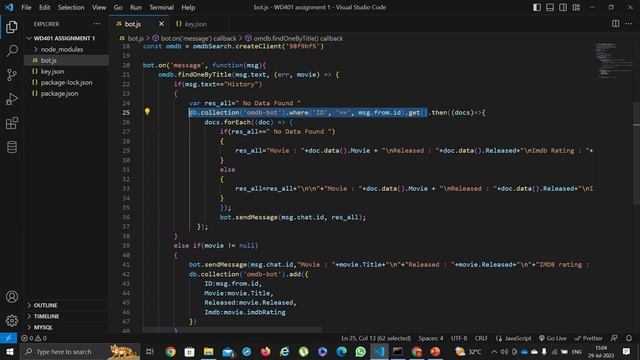Image resolution: width=640 pixels, height=360 pixels.
Task: Toggle the primary side bar
Action: point(537,7)
